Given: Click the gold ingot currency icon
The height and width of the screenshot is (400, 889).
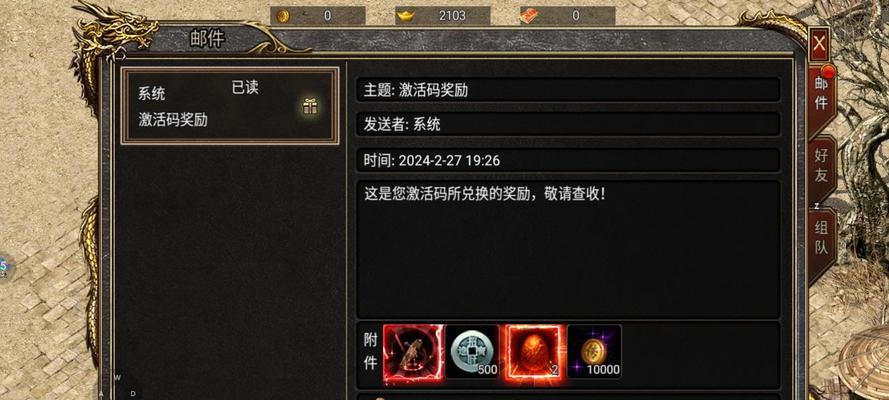Looking at the screenshot, I should 405,16.
